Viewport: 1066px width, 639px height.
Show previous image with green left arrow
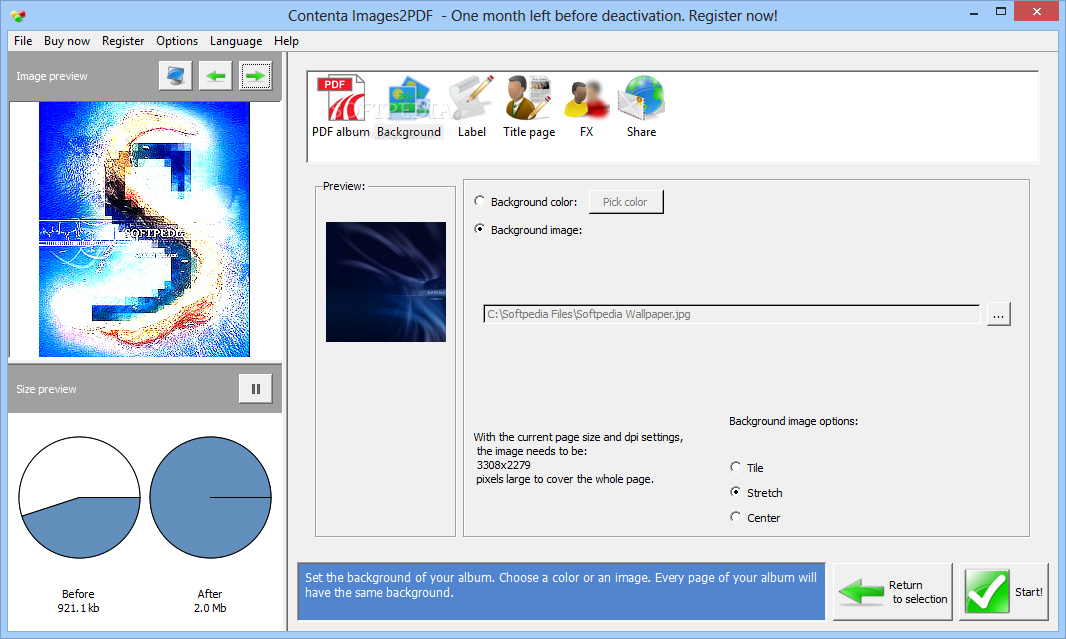[x=216, y=75]
